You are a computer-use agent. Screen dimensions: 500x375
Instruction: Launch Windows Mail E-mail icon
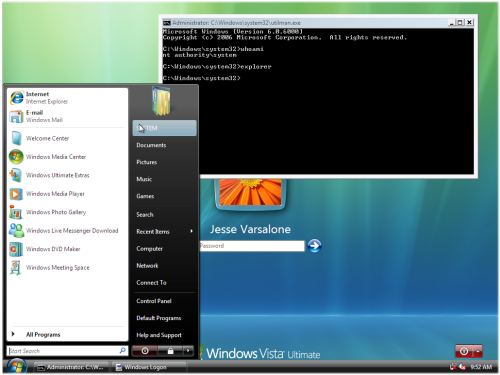tap(16, 117)
